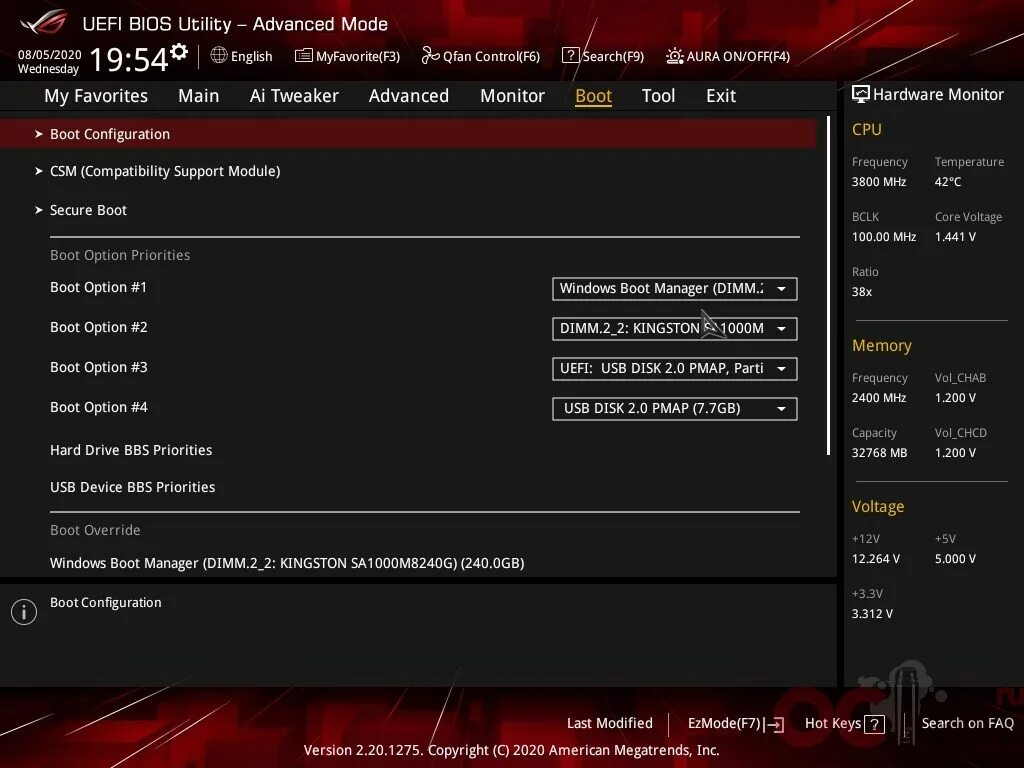Image resolution: width=1024 pixels, height=768 pixels.
Task: Click CPU Frequency value 3800 MHz
Action: coord(879,182)
